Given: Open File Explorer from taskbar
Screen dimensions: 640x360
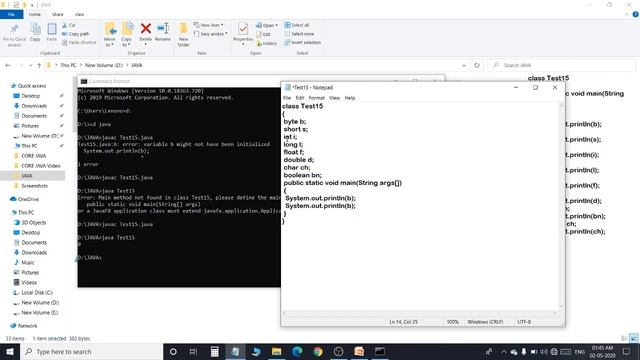Looking at the screenshot, I should (x=276, y=351).
